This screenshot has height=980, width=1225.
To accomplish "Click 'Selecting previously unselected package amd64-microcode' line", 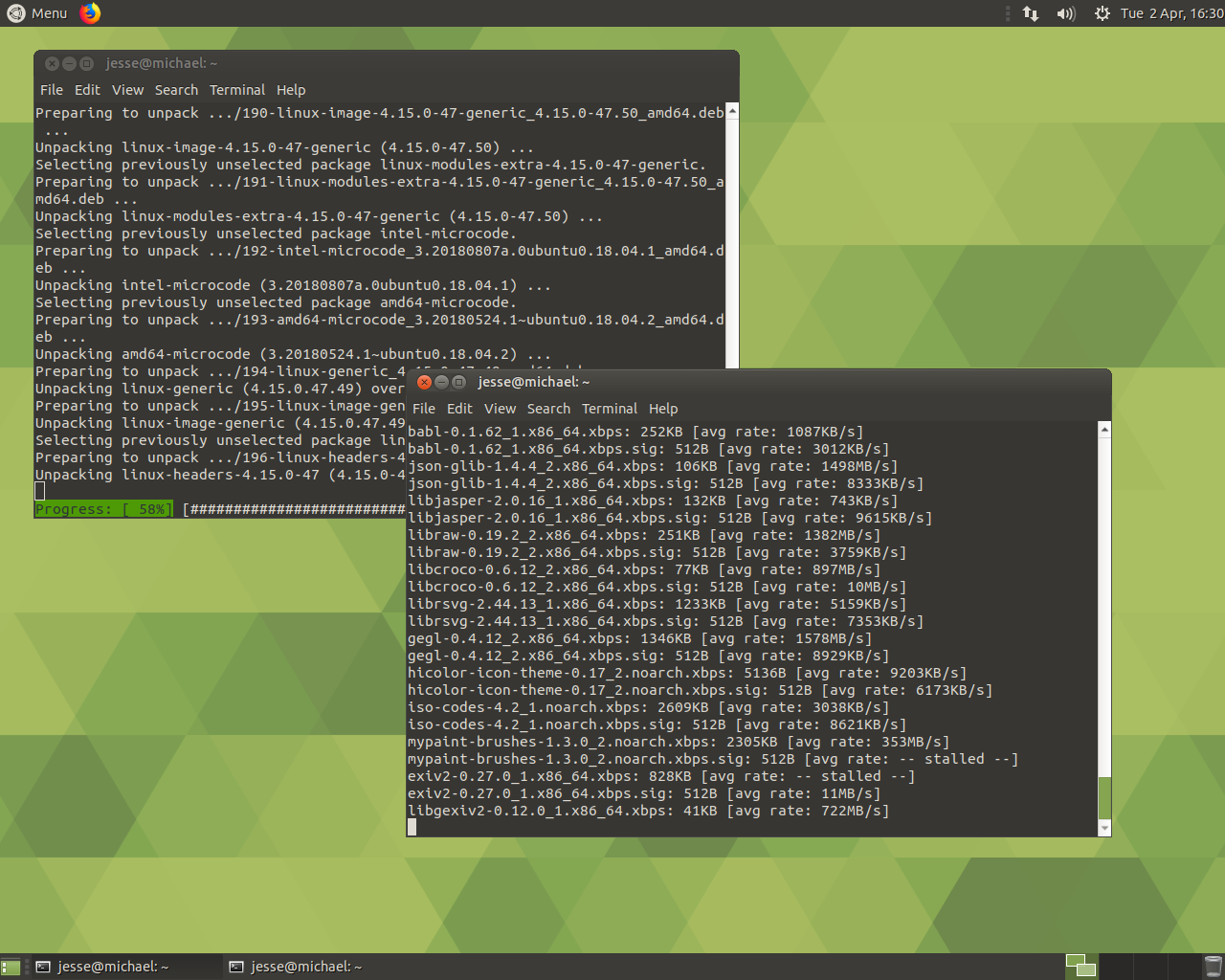I will tap(276, 302).
